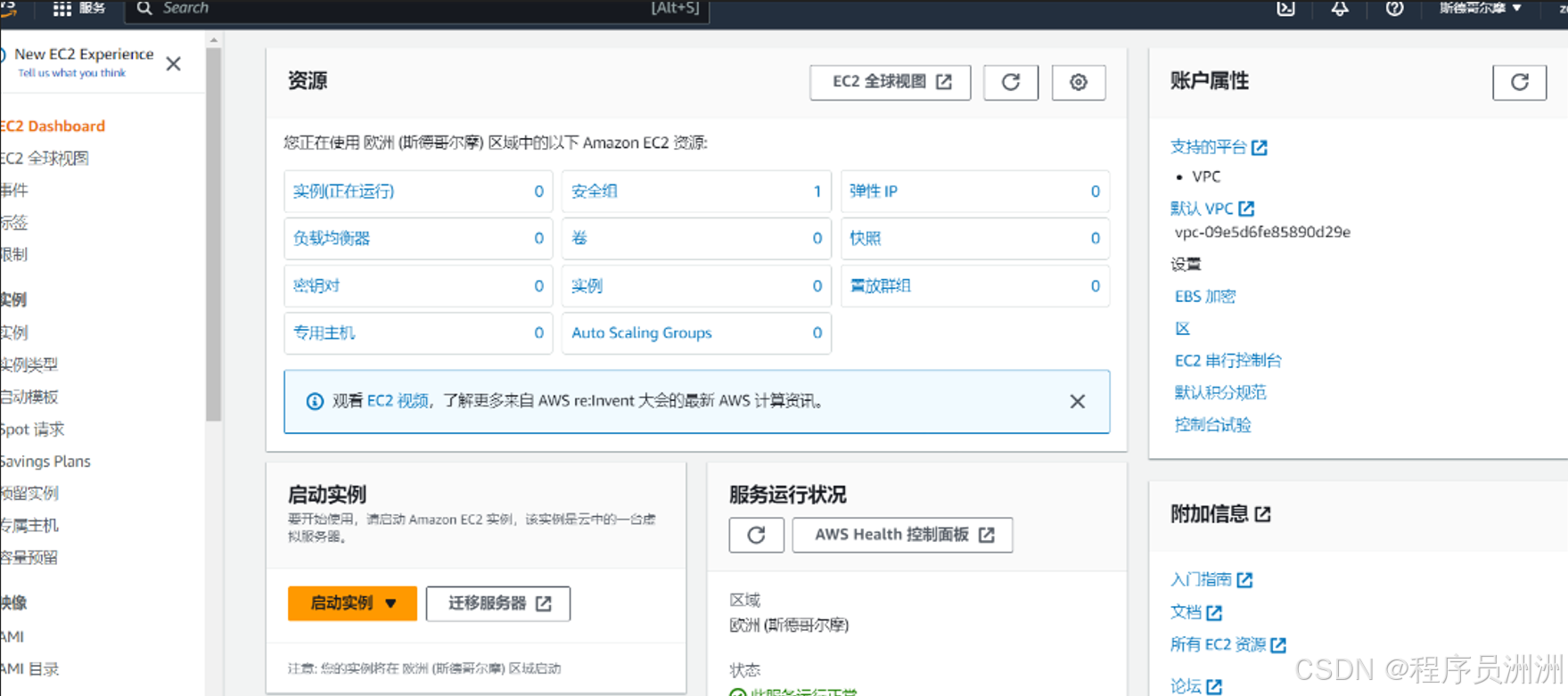This screenshot has width=1568, height=696.
Task: Open the 默认 VPC link
Action: [1202, 208]
